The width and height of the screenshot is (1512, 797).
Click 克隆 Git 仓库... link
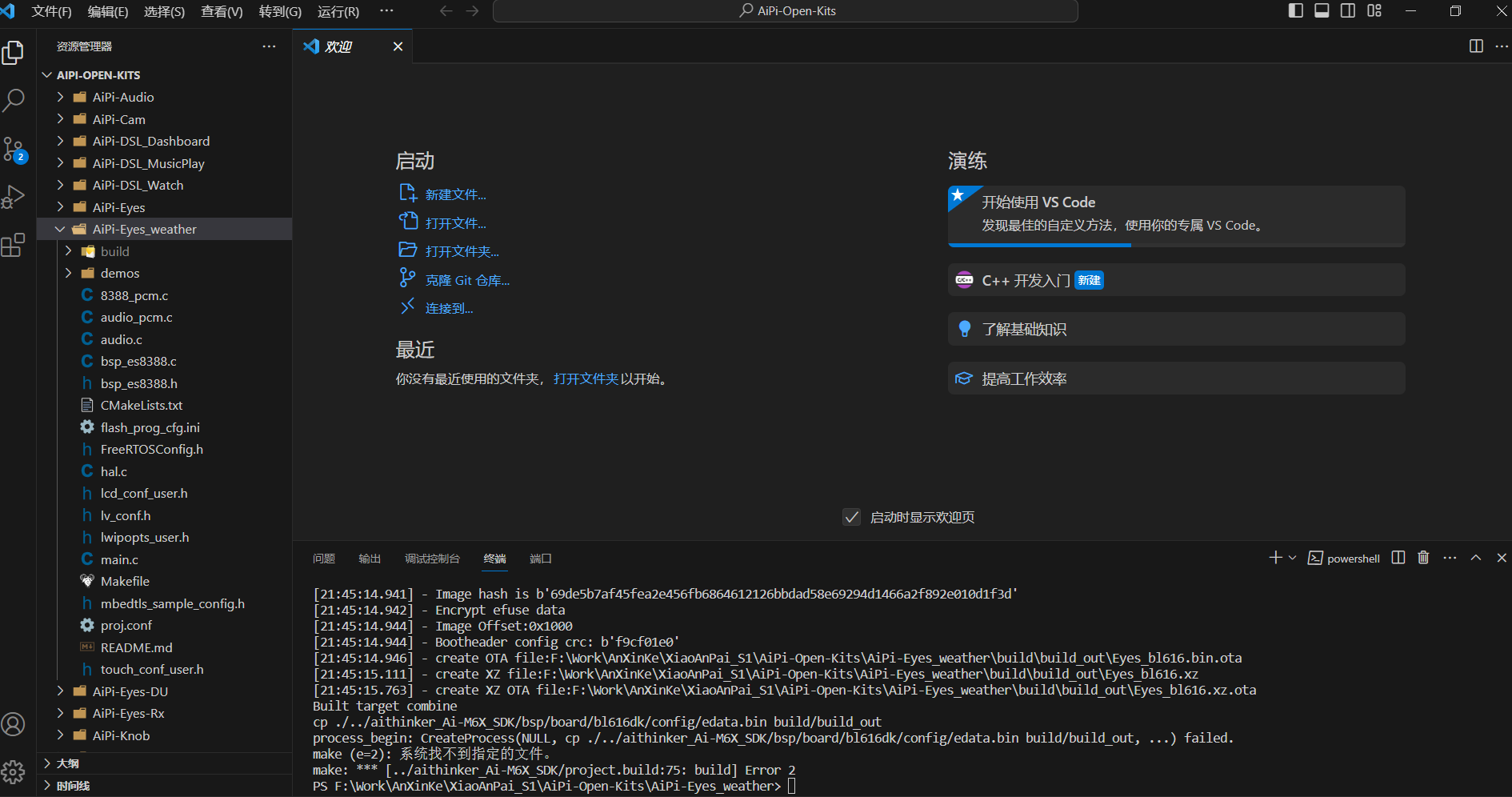click(467, 280)
